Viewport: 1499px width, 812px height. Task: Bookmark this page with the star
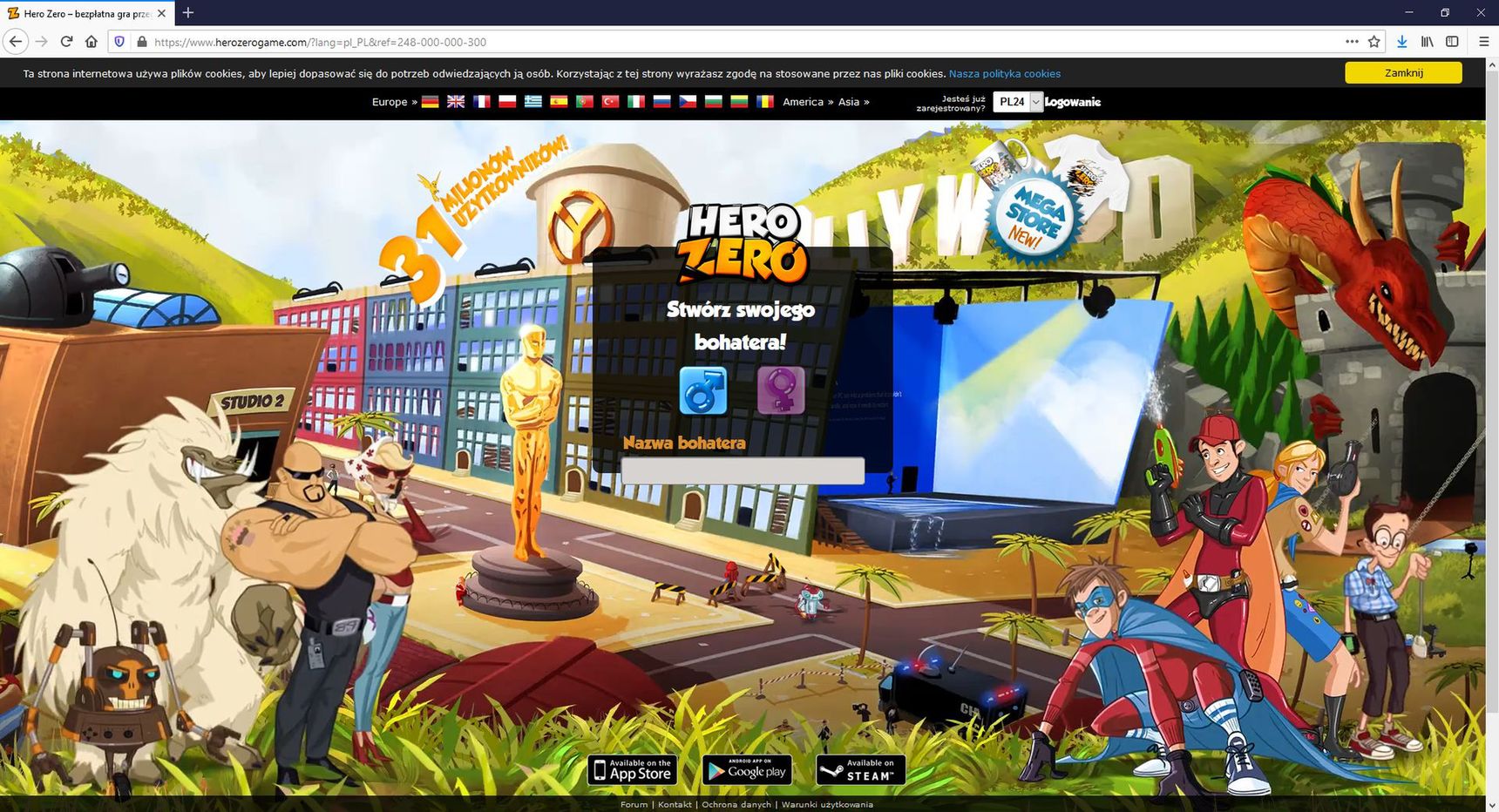coord(1374,41)
